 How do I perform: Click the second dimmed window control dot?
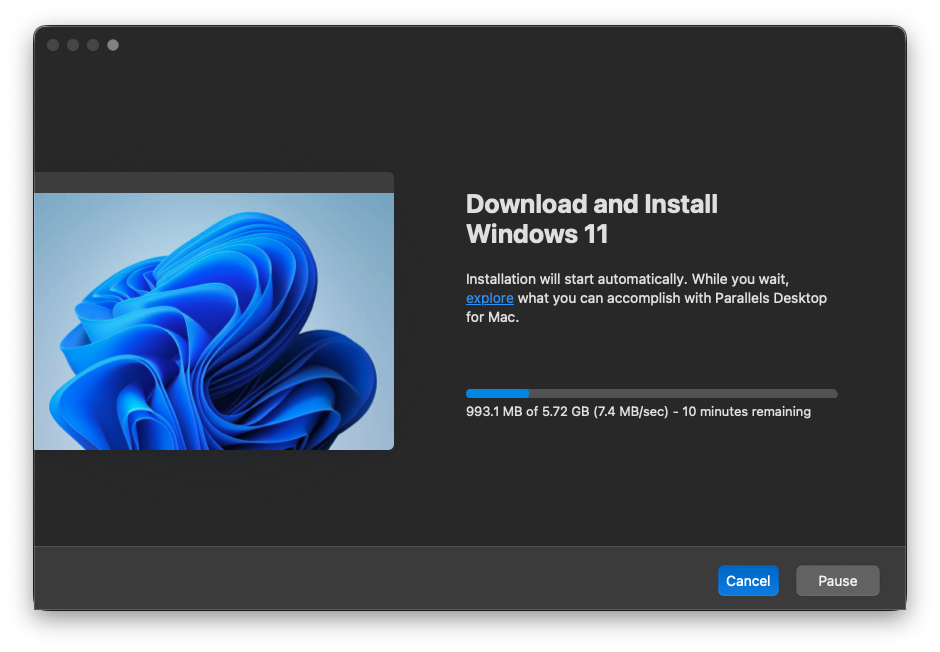(x=73, y=45)
